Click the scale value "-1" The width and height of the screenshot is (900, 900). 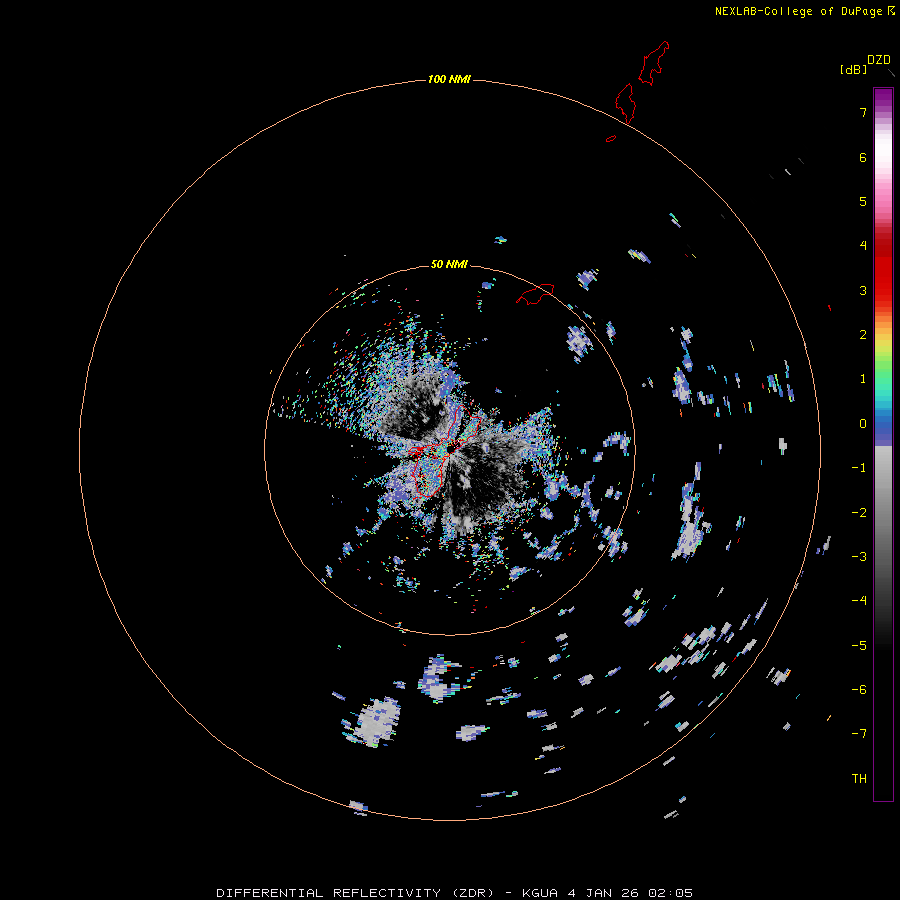[x=859, y=468]
